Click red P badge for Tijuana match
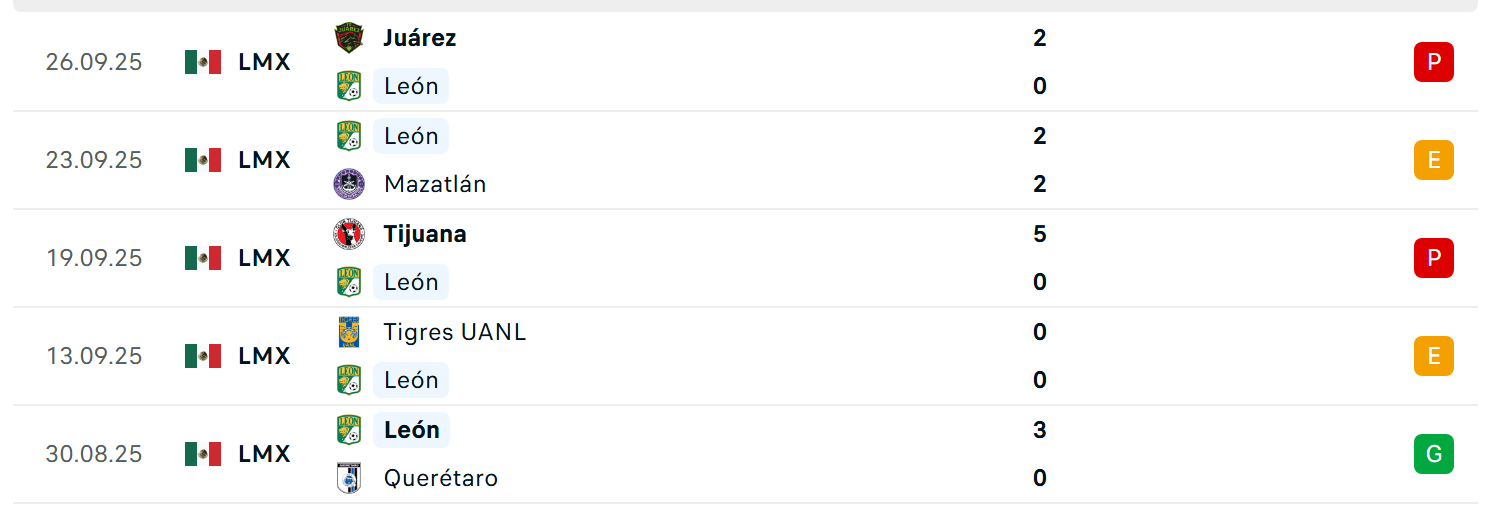 [x=1433, y=258]
